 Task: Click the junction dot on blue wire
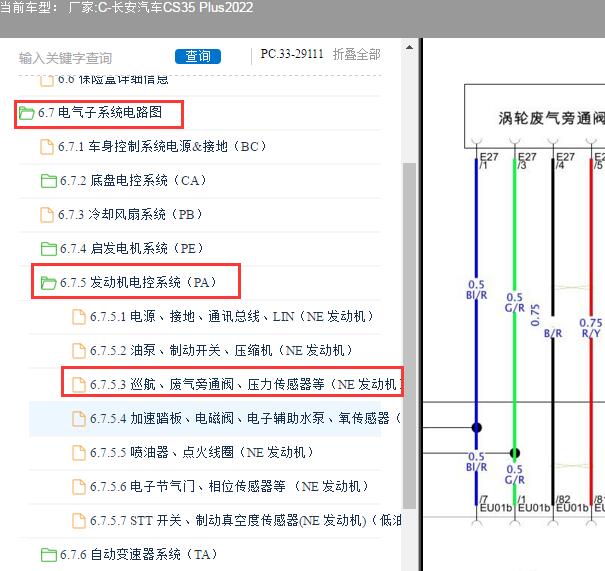pyautogui.click(x=477, y=427)
